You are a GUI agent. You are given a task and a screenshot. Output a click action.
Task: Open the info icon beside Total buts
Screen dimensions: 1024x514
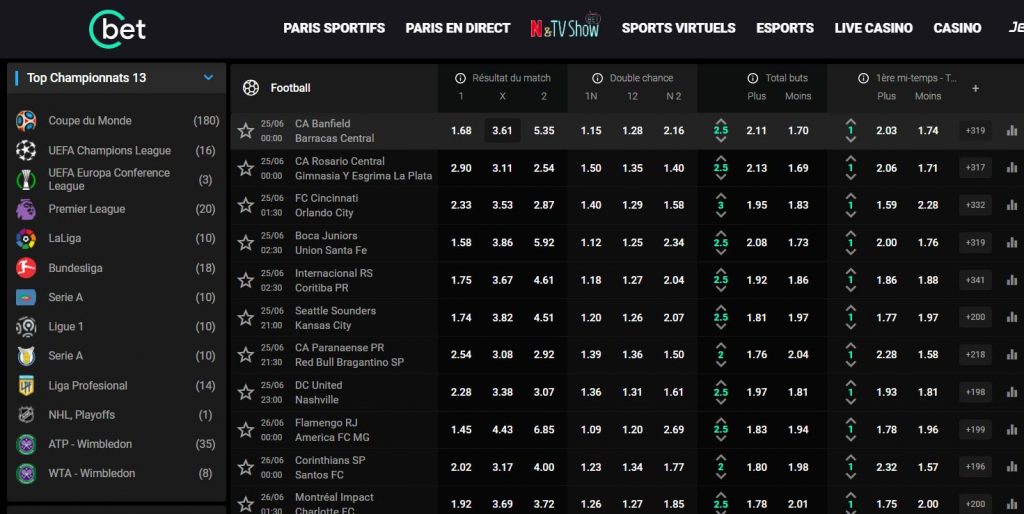tap(752, 78)
